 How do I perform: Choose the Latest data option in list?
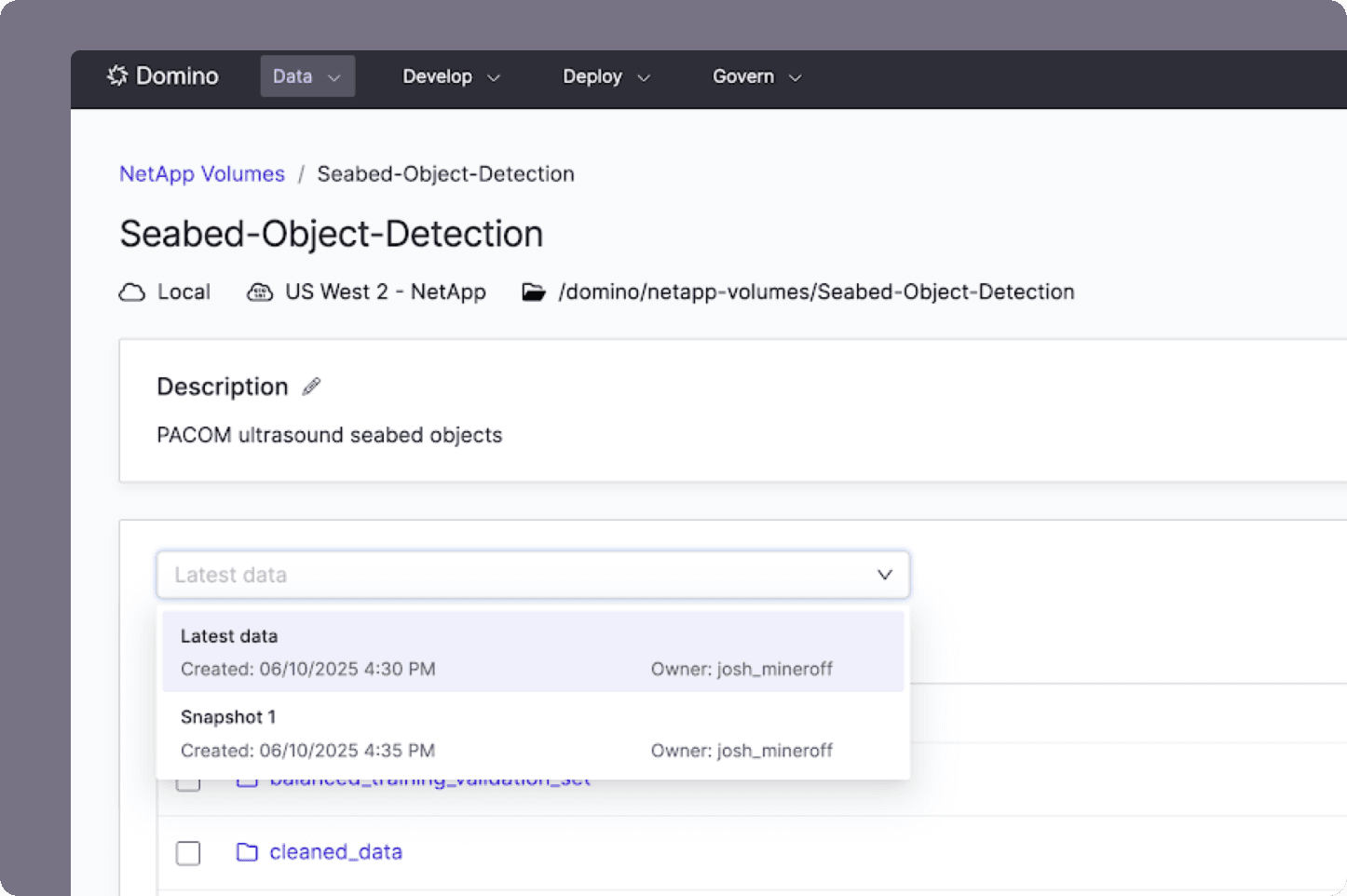click(533, 652)
